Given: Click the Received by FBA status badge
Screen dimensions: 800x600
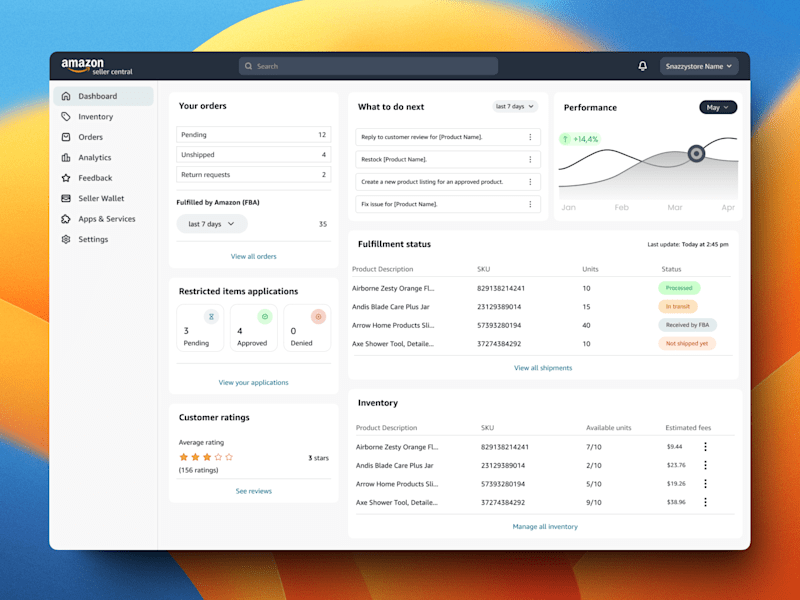Looking at the screenshot, I should click(687, 325).
